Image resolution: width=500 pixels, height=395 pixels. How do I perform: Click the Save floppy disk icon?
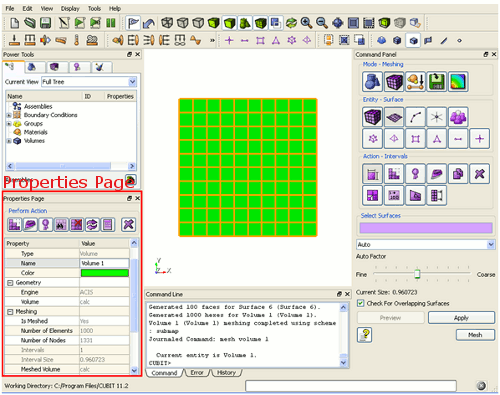pyautogui.click(x=46, y=23)
